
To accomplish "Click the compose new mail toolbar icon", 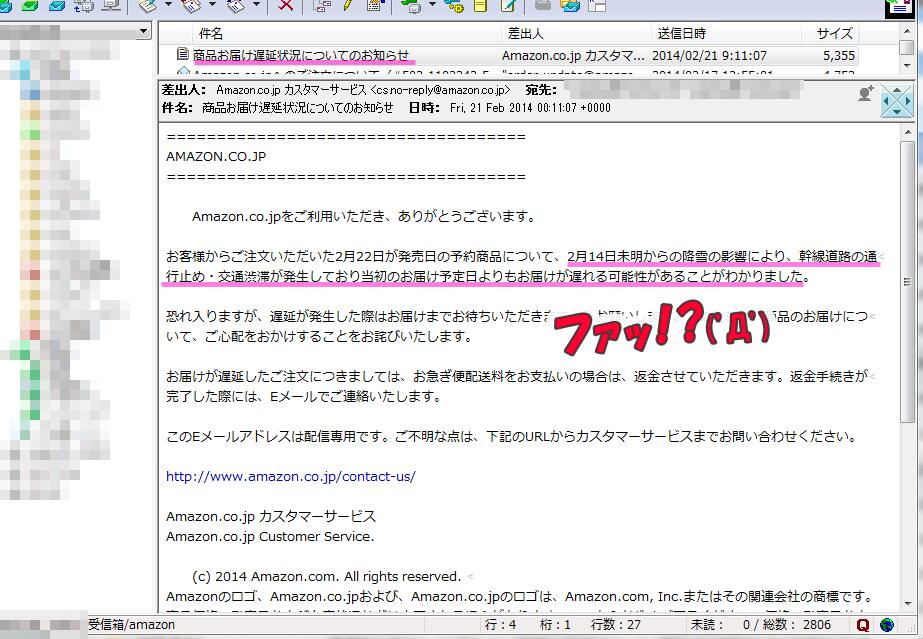I will tap(148, 5).
